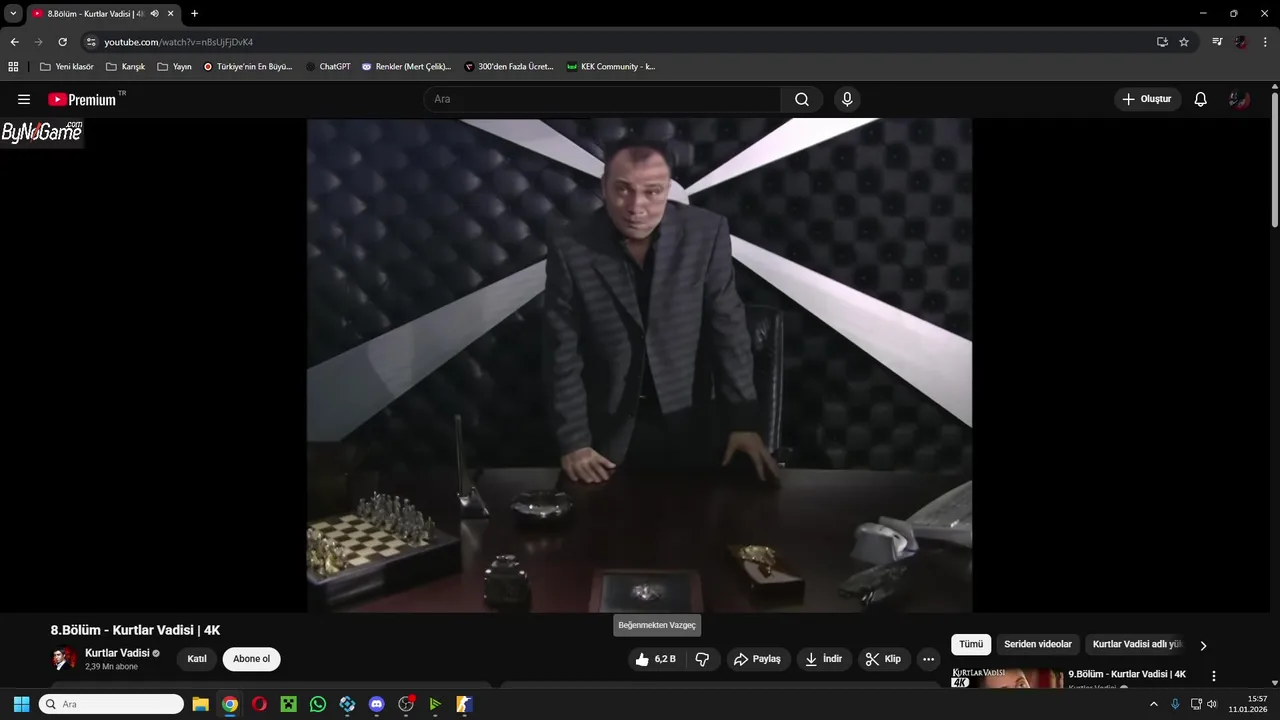Download the video with İndir
Viewport: 1280px width, 720px height.
coord(824,659)
